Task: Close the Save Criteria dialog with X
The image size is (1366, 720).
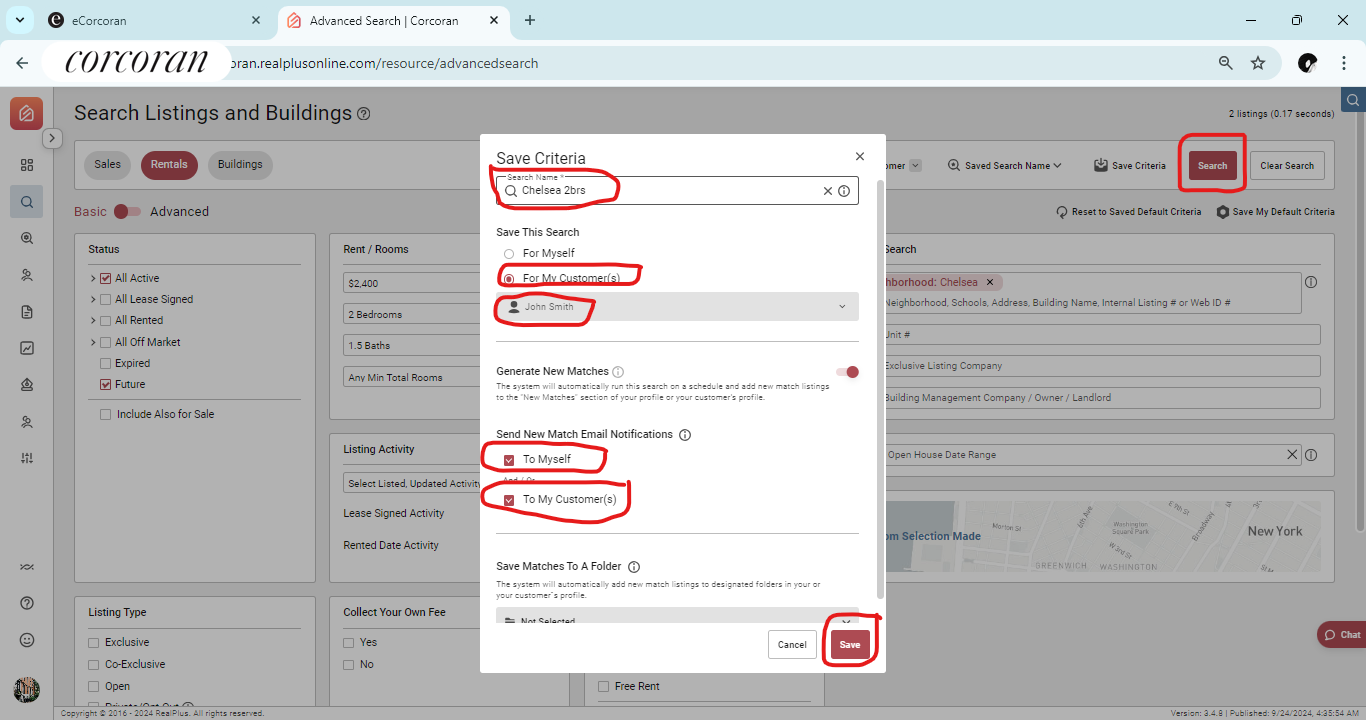Action: point(859,157)
